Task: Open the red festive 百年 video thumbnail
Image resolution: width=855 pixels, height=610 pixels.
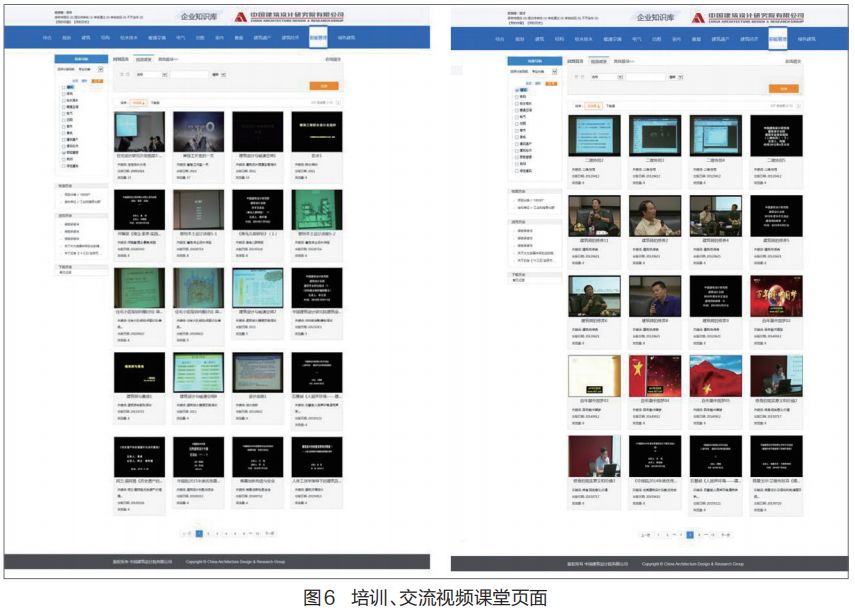Action: [776, 296]
